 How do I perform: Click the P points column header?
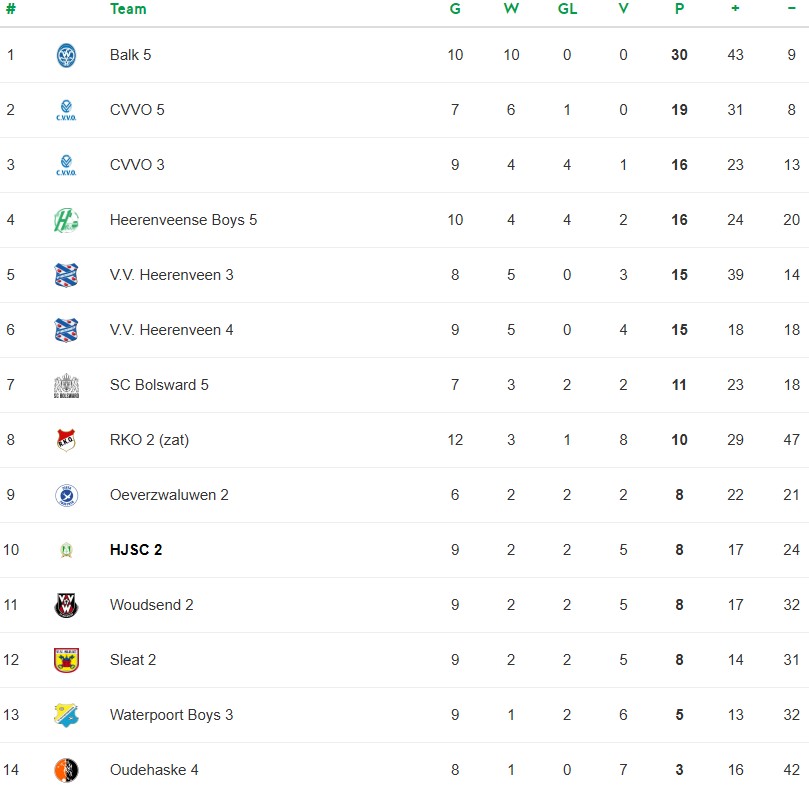[x=679, y=9]
